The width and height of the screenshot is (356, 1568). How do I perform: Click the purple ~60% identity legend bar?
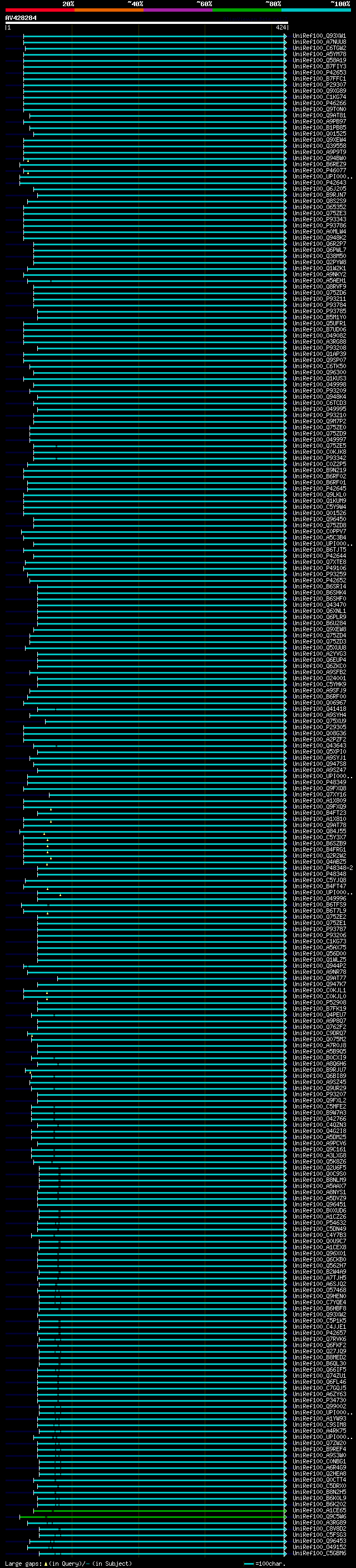(179, 10)
